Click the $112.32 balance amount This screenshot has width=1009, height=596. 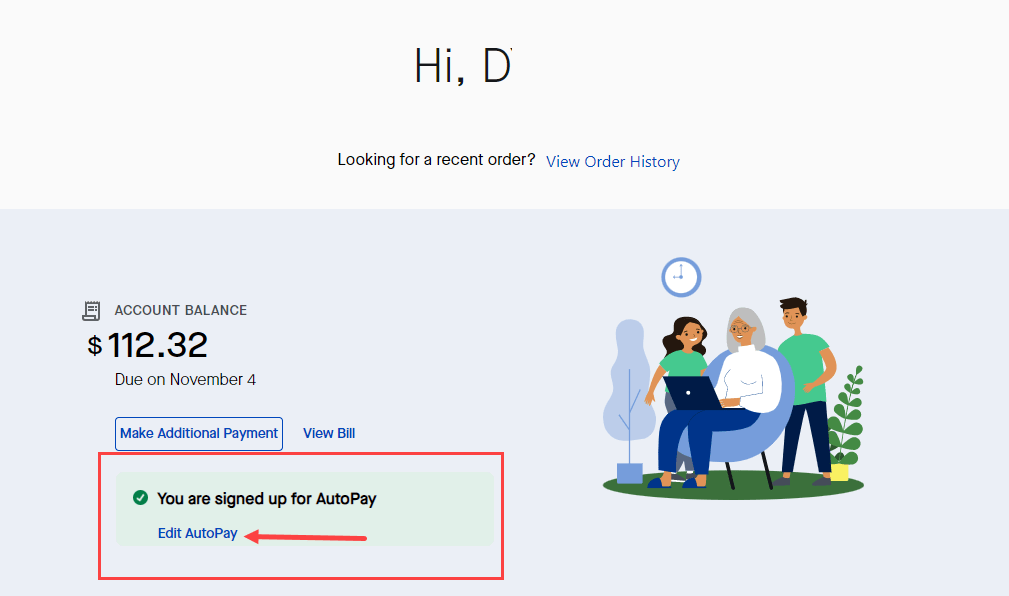147,345
